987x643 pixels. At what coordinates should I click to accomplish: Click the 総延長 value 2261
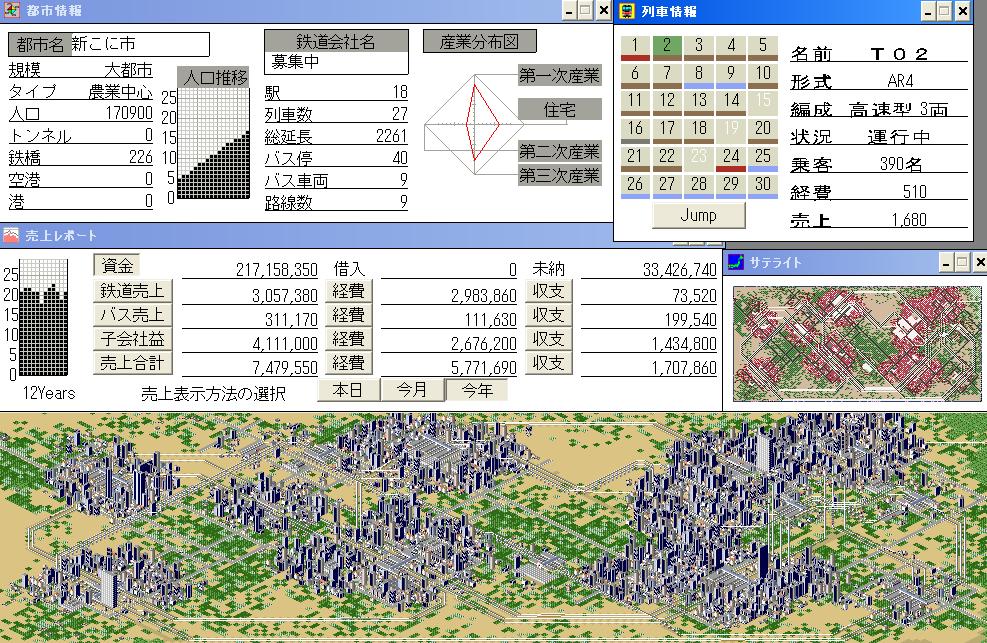click(x=392, y=136)
